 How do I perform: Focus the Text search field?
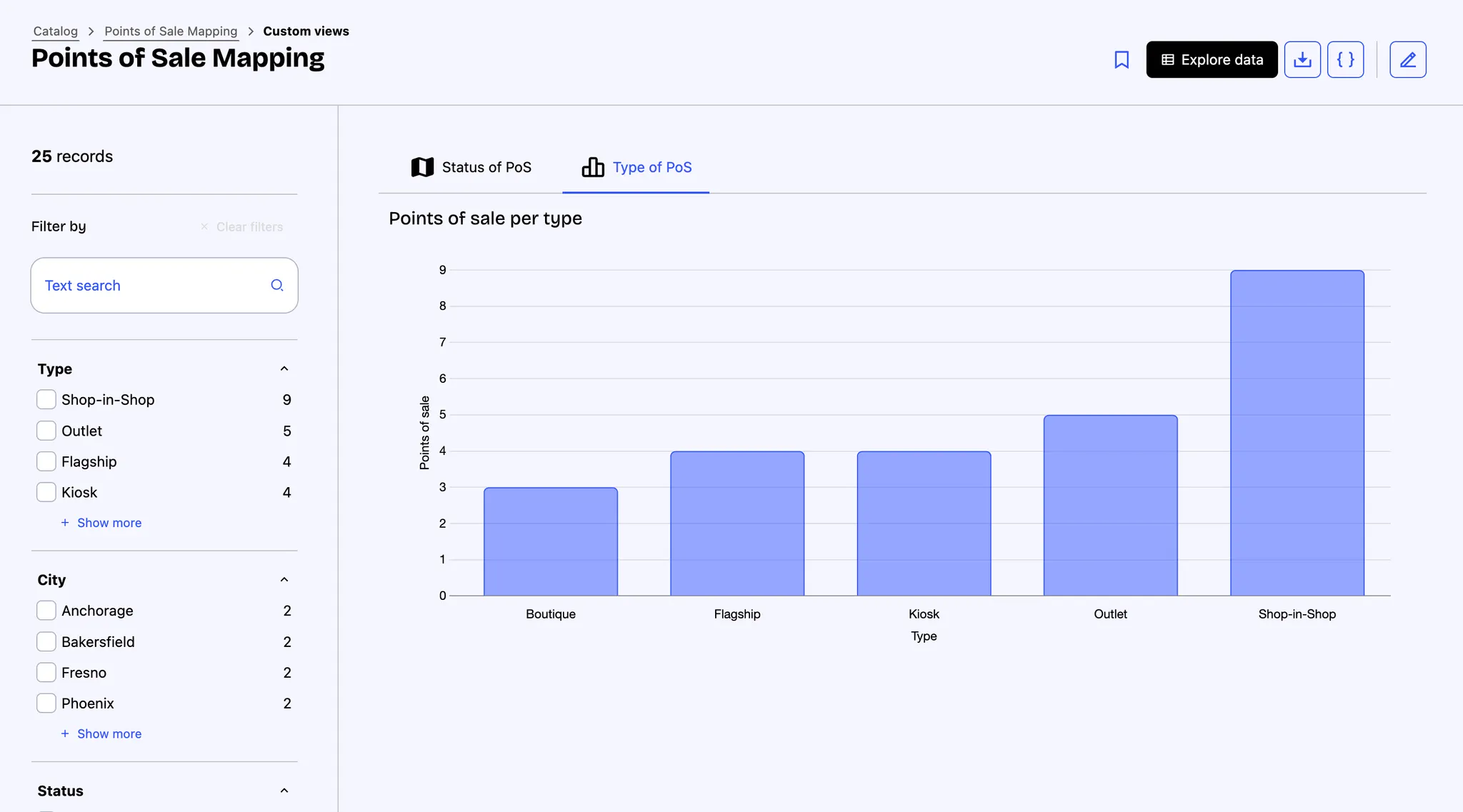pyautogui.click(x=150, y=286)
